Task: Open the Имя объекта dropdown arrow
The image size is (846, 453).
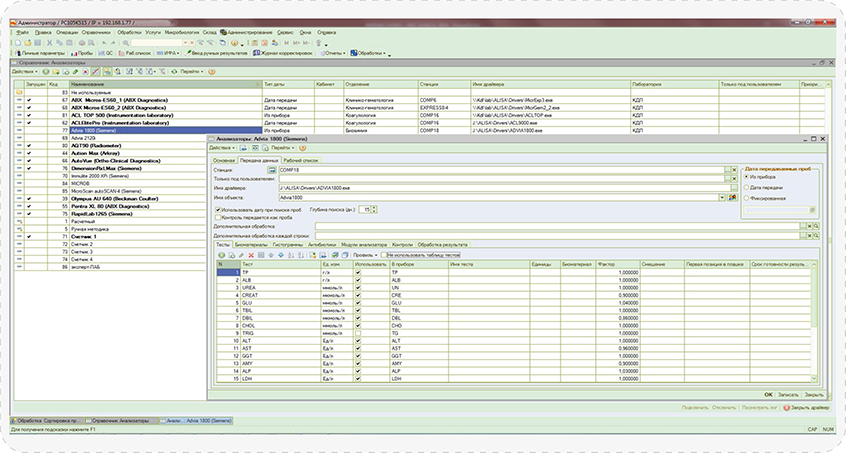Action: [722, 198]
